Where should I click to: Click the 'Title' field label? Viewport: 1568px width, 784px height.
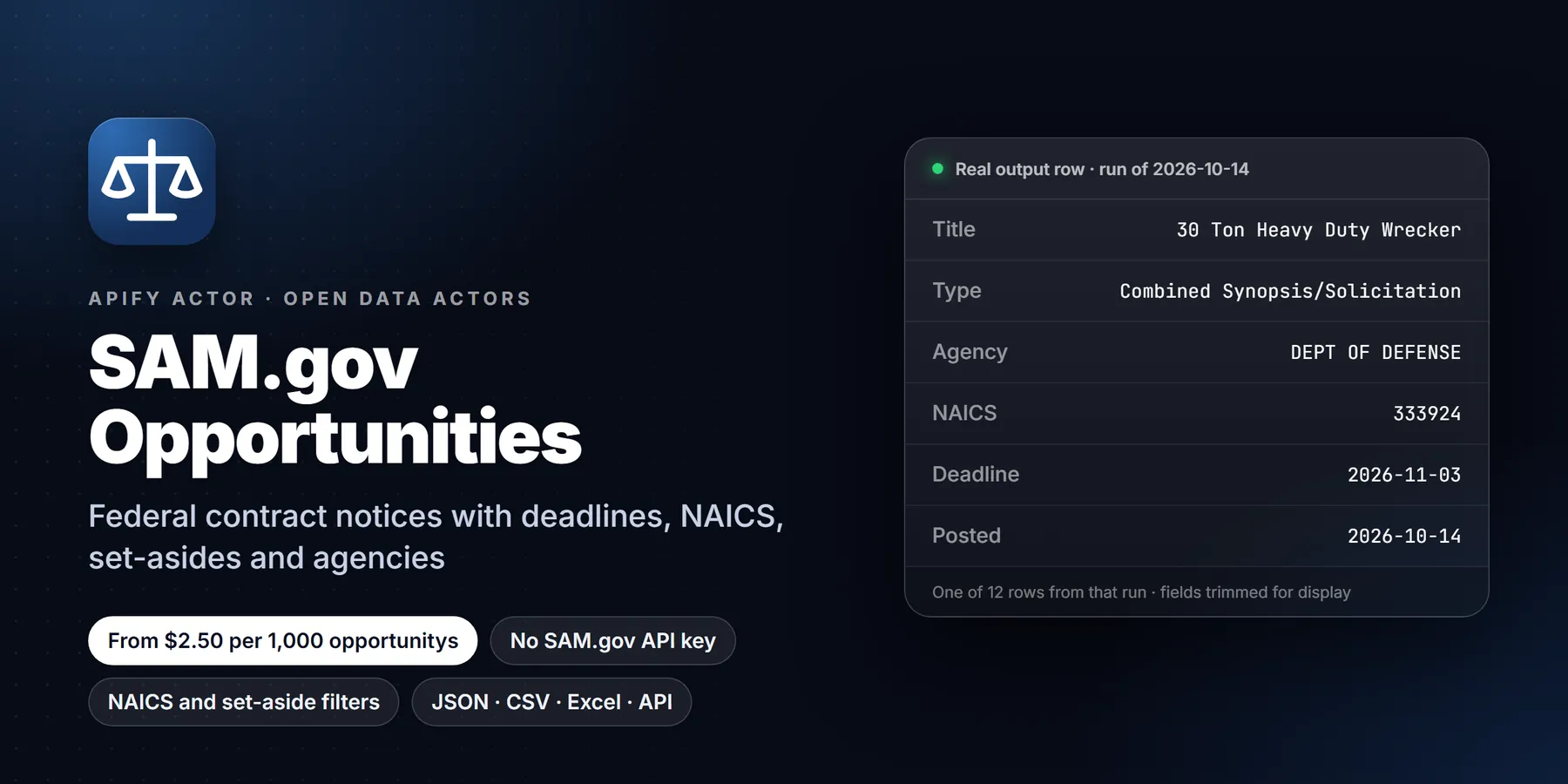(x=954, y=229)
